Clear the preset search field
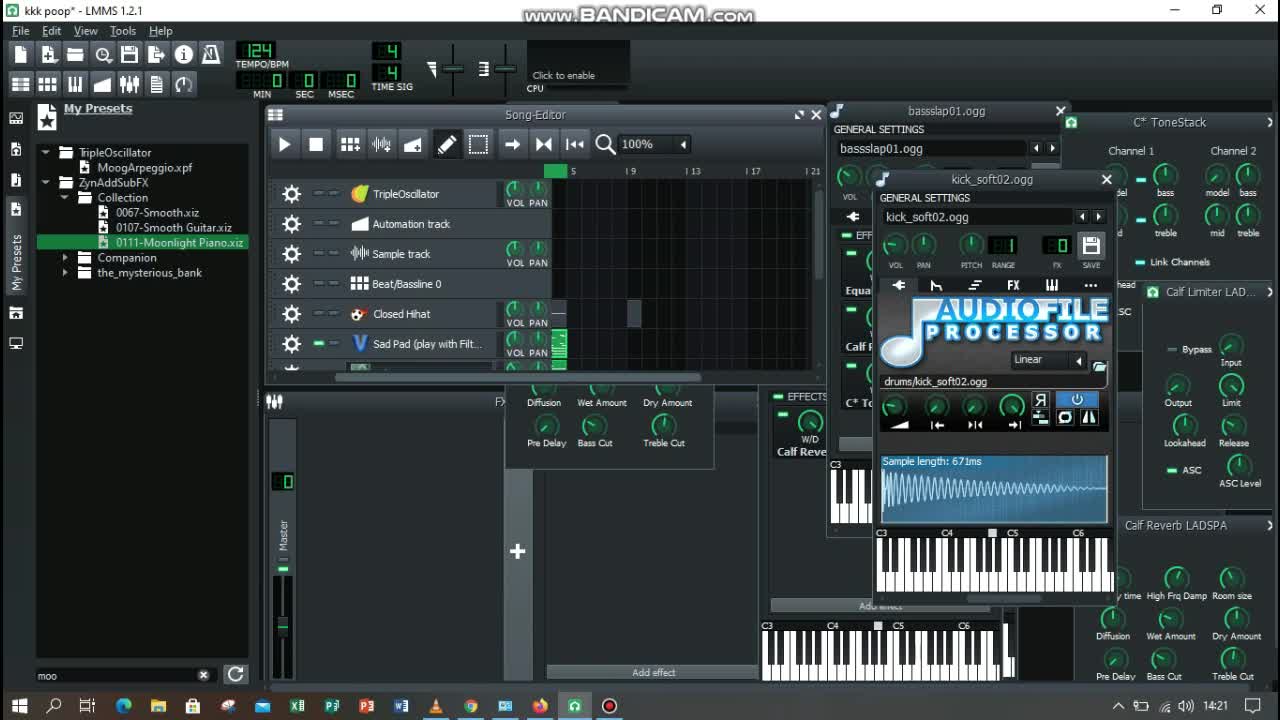This screenshot has height=720, width=1280. point(203,675)
